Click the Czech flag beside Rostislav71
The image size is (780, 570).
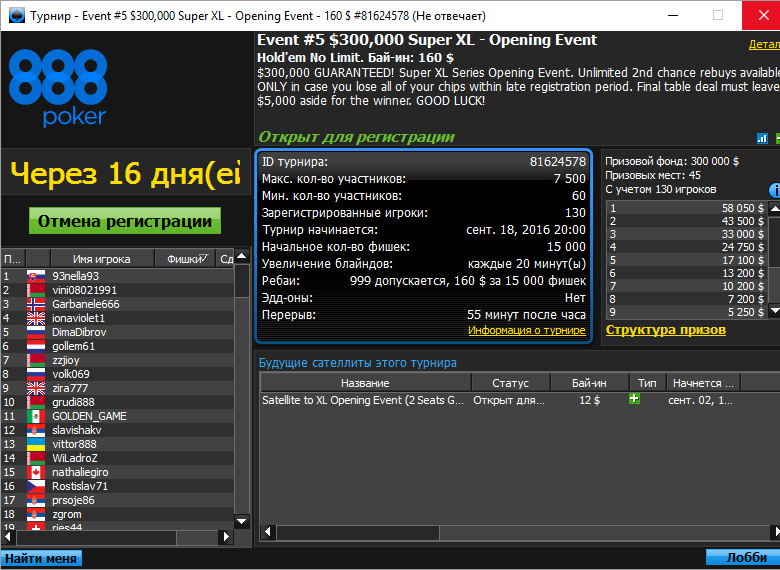tap(36, 486)
